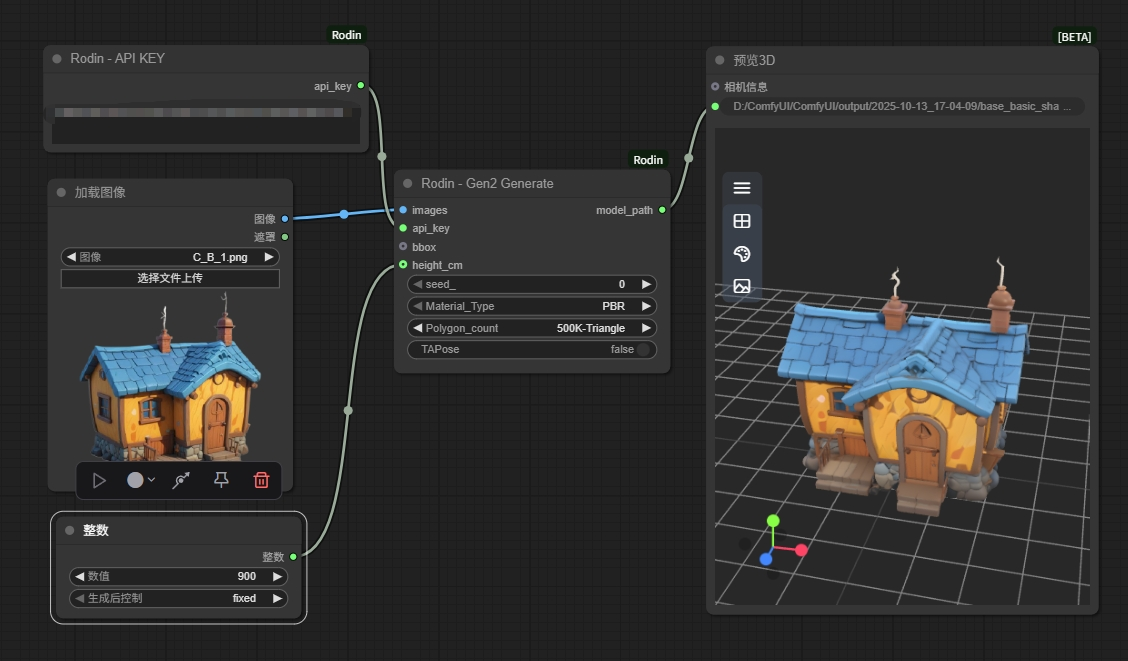Click 图像 output socket on Load Image node
The image size is (1128, 661).
[x=285, y=219]
